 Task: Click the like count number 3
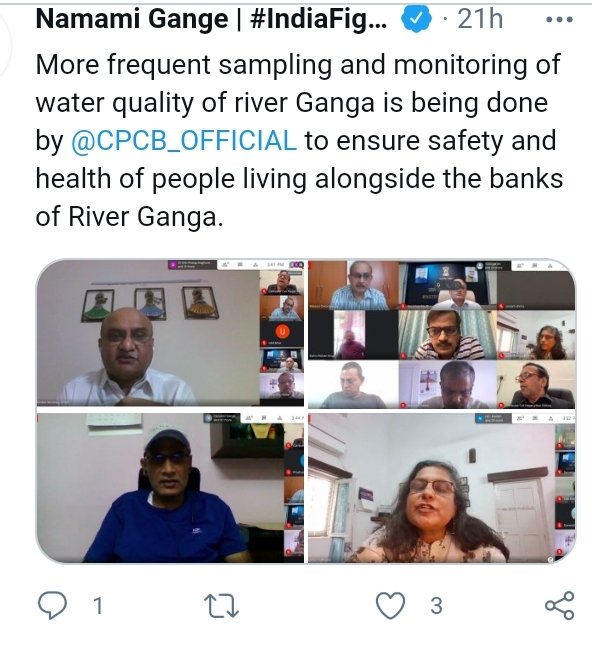pyautogui.click(x=437, y=606)
